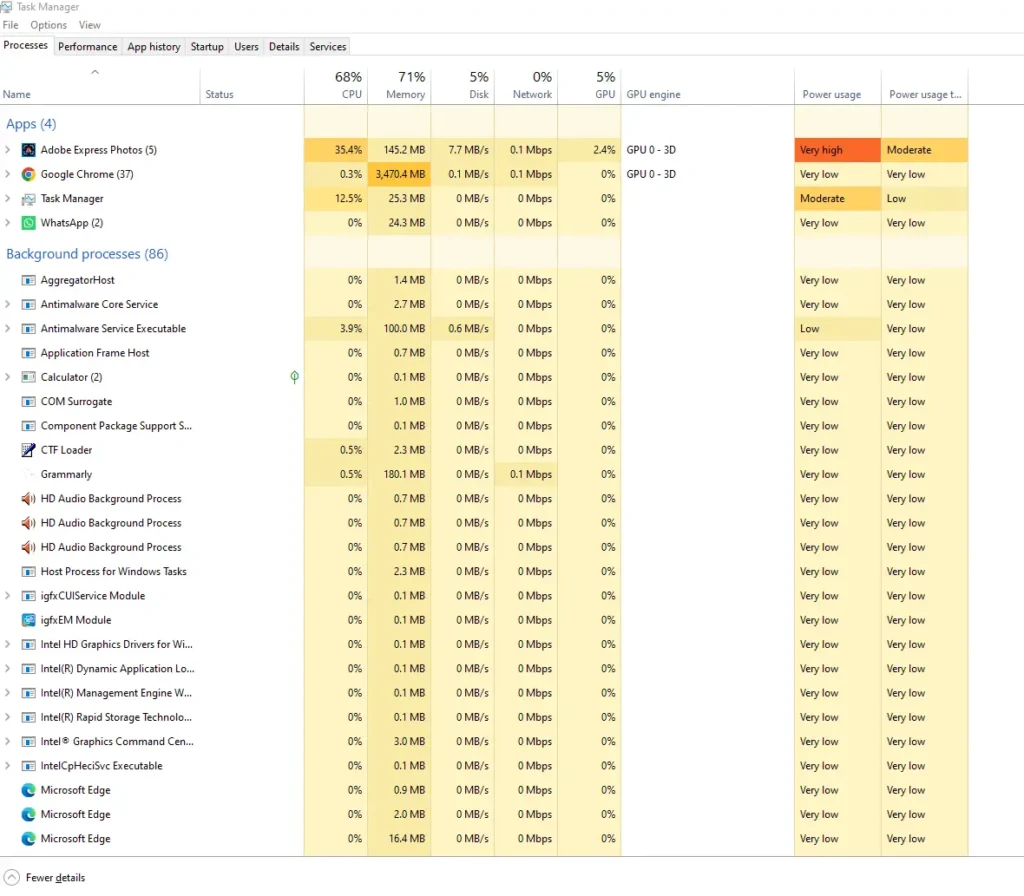Click the Google Chrome icon
1024x896 pixels.
point(28,174)
